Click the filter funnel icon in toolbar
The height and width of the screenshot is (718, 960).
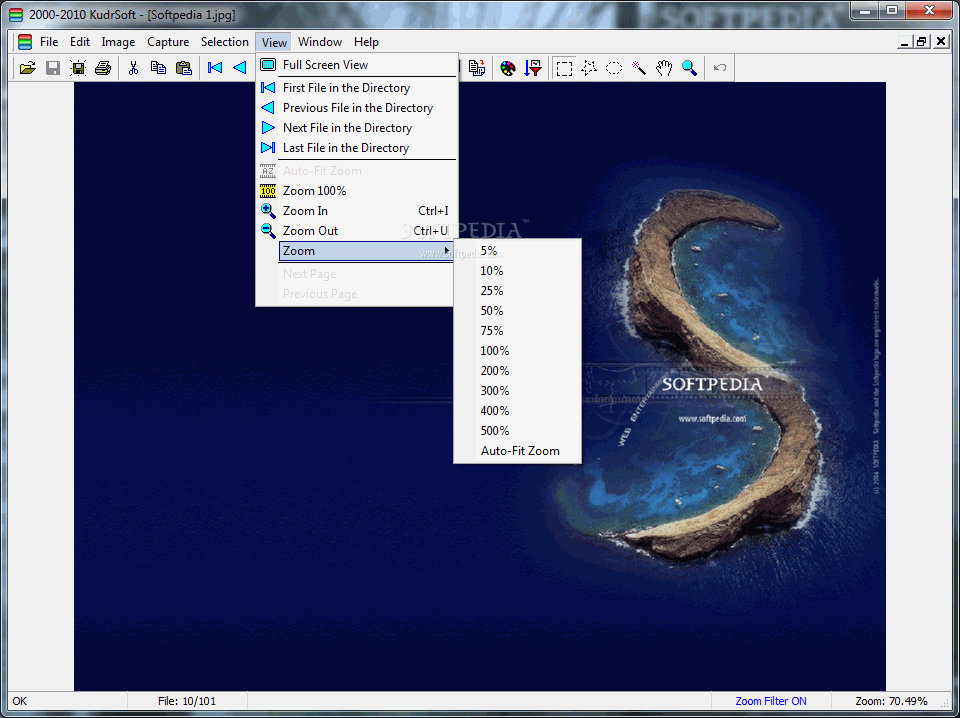coord(533,68)
